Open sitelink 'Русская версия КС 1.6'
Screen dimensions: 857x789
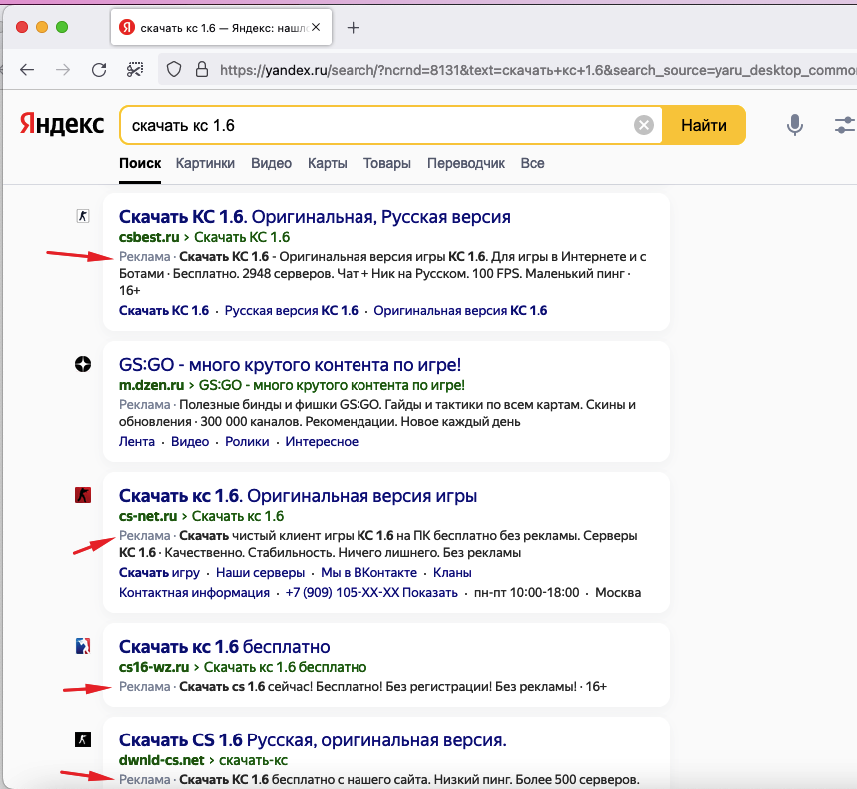click(x=291, y=310)
